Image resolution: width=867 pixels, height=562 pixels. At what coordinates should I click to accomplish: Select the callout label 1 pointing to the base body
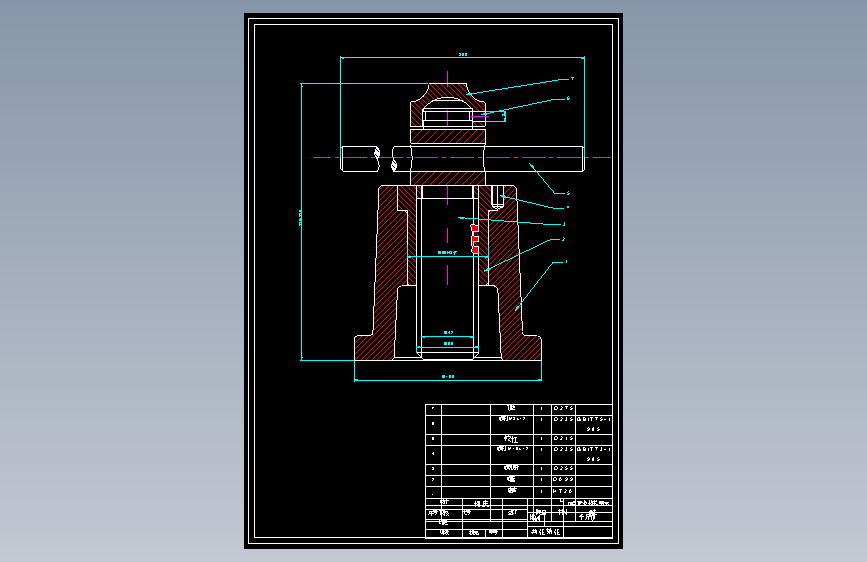566,262
